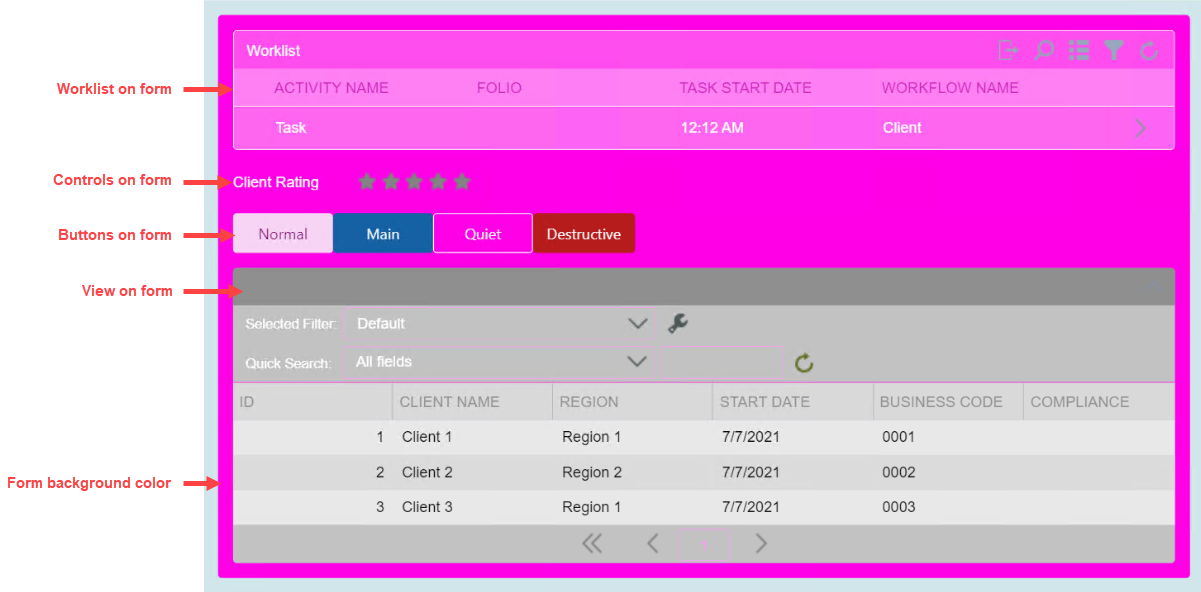Image resolution: width=1201 pixels, height=592 pixels.
Task: Click business code '0001' cell
Action: click(898, 437)
